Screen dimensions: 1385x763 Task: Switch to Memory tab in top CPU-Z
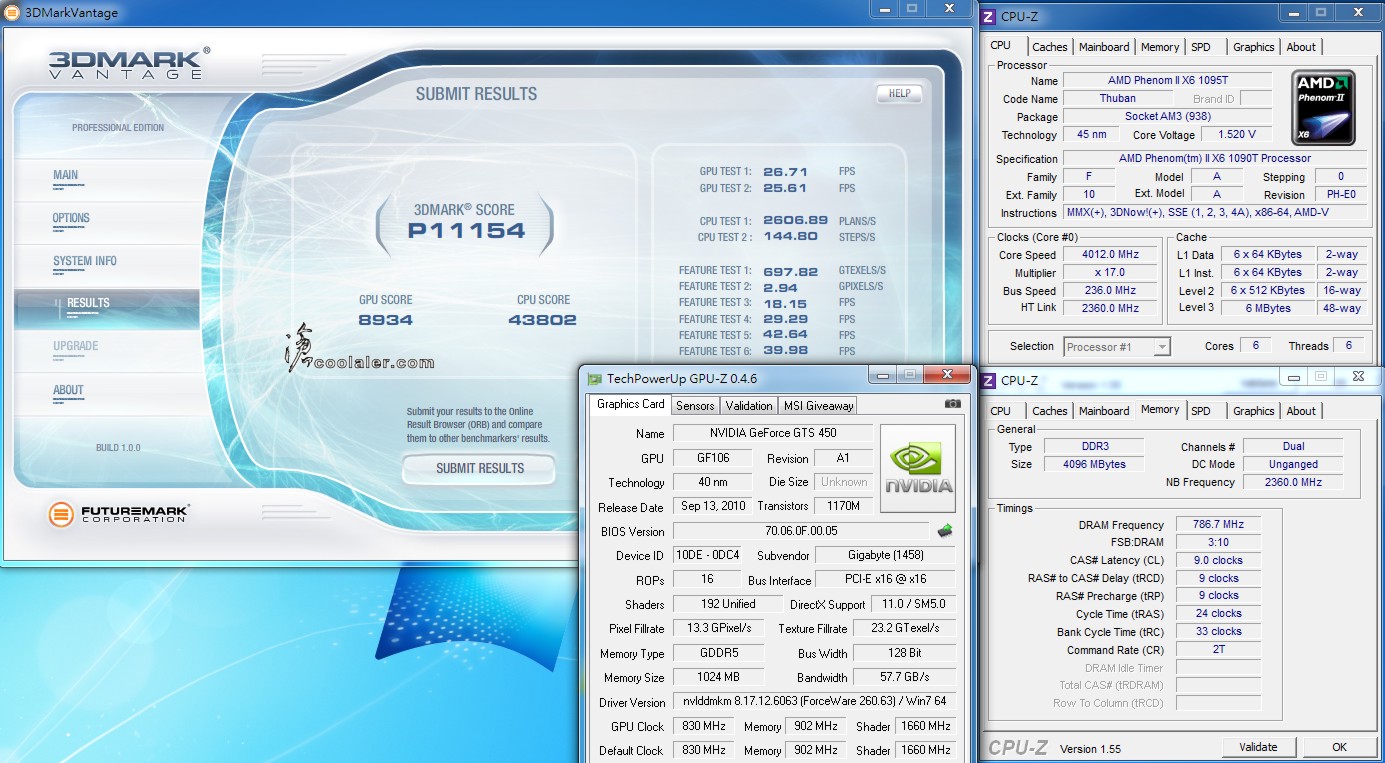1160,47
